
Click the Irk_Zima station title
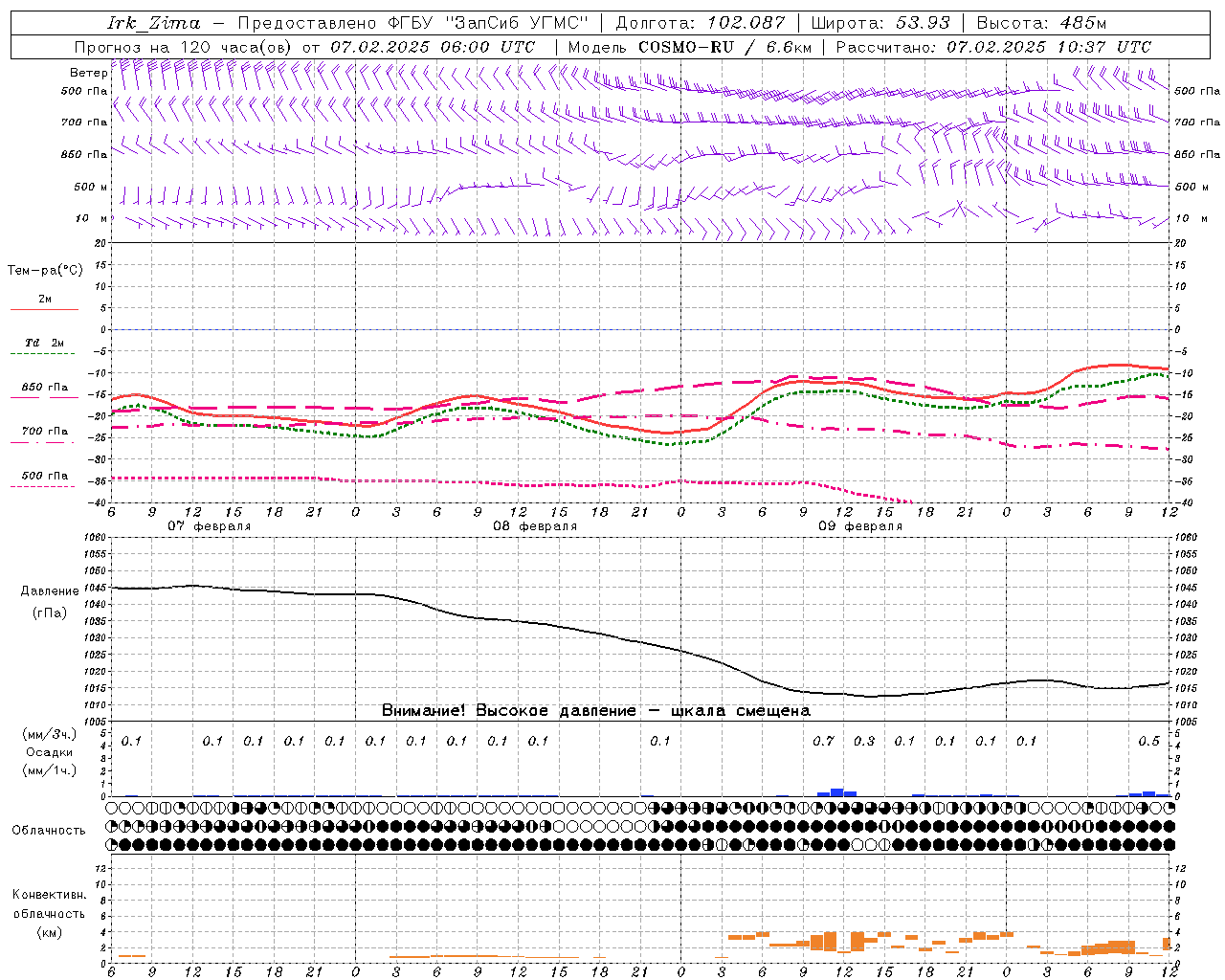click(153, 23)
